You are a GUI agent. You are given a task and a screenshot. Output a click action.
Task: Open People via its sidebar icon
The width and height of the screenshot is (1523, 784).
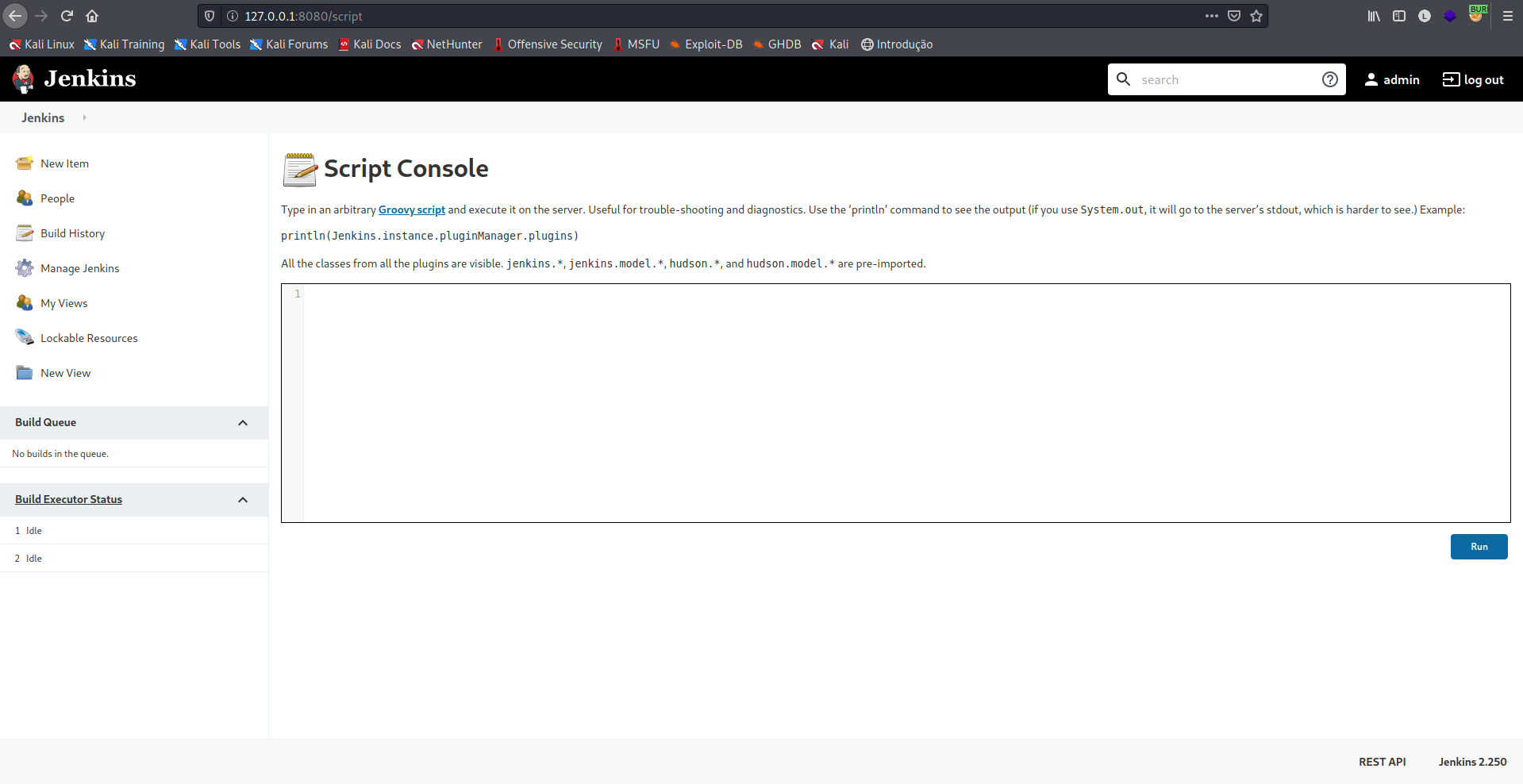25,198
